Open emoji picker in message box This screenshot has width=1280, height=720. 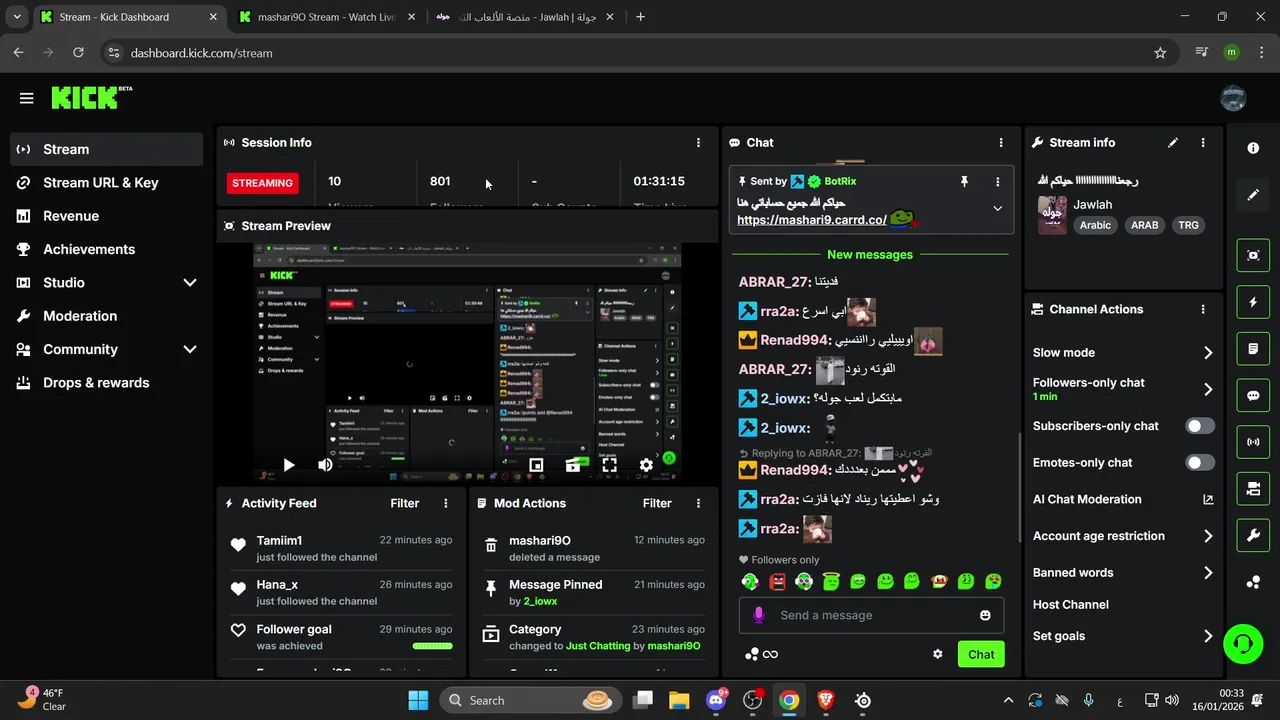985,615
